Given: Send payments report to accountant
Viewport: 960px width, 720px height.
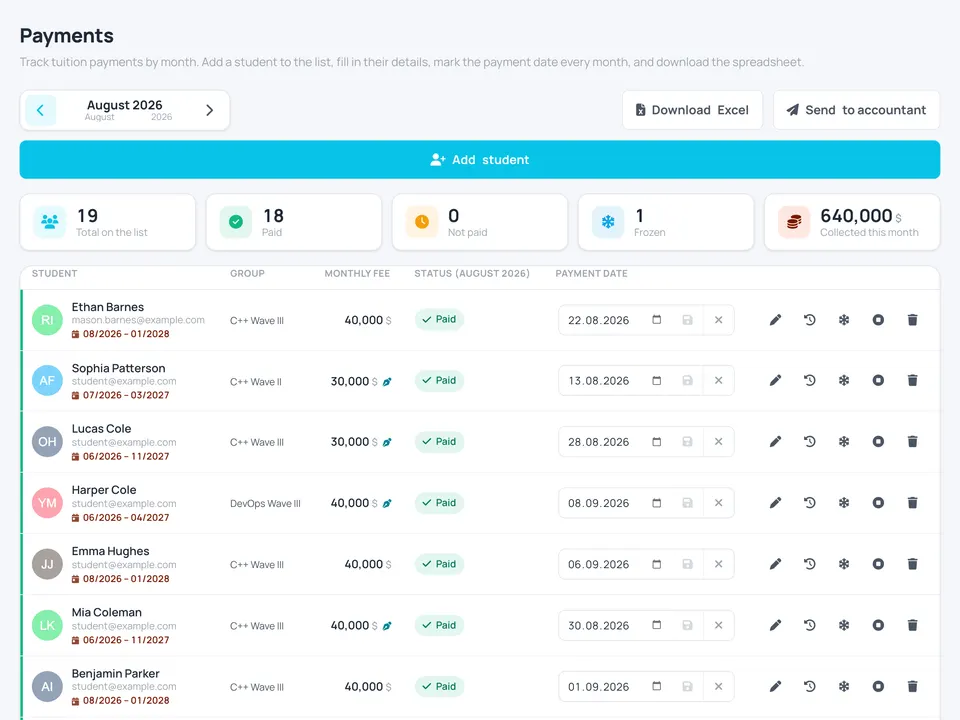Looking at the screenshot, I should pyautogui.click(x=857, y=110).
